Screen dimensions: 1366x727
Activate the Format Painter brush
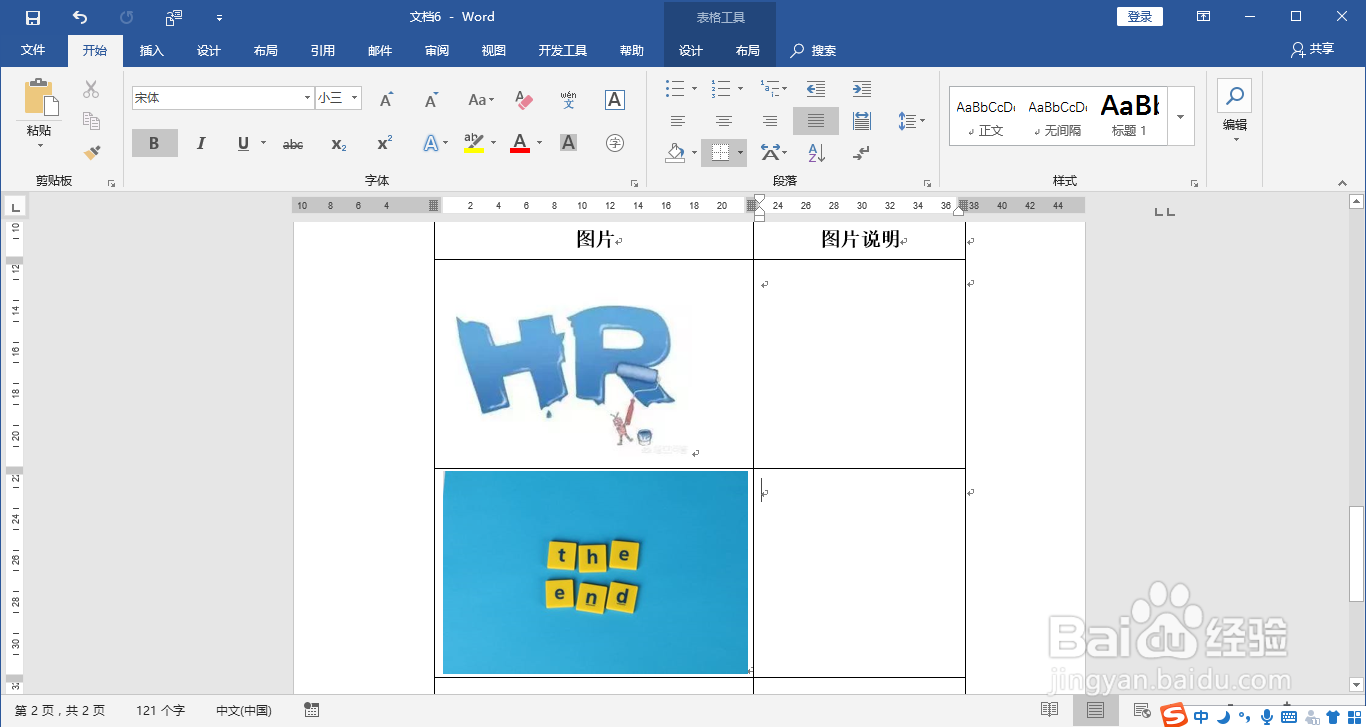click(91, 153)
